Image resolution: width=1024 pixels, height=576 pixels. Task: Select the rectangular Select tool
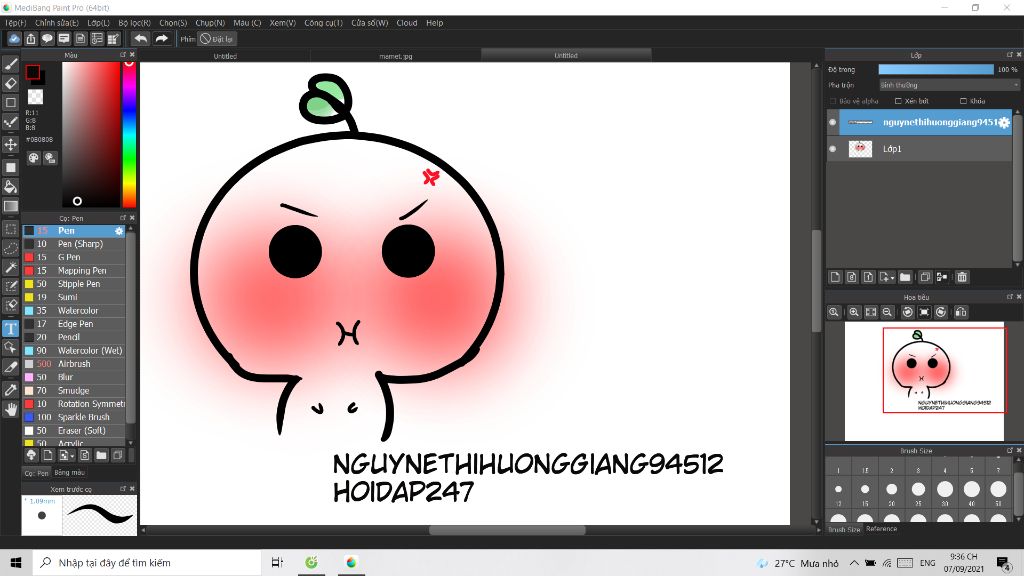pos(11,229)
